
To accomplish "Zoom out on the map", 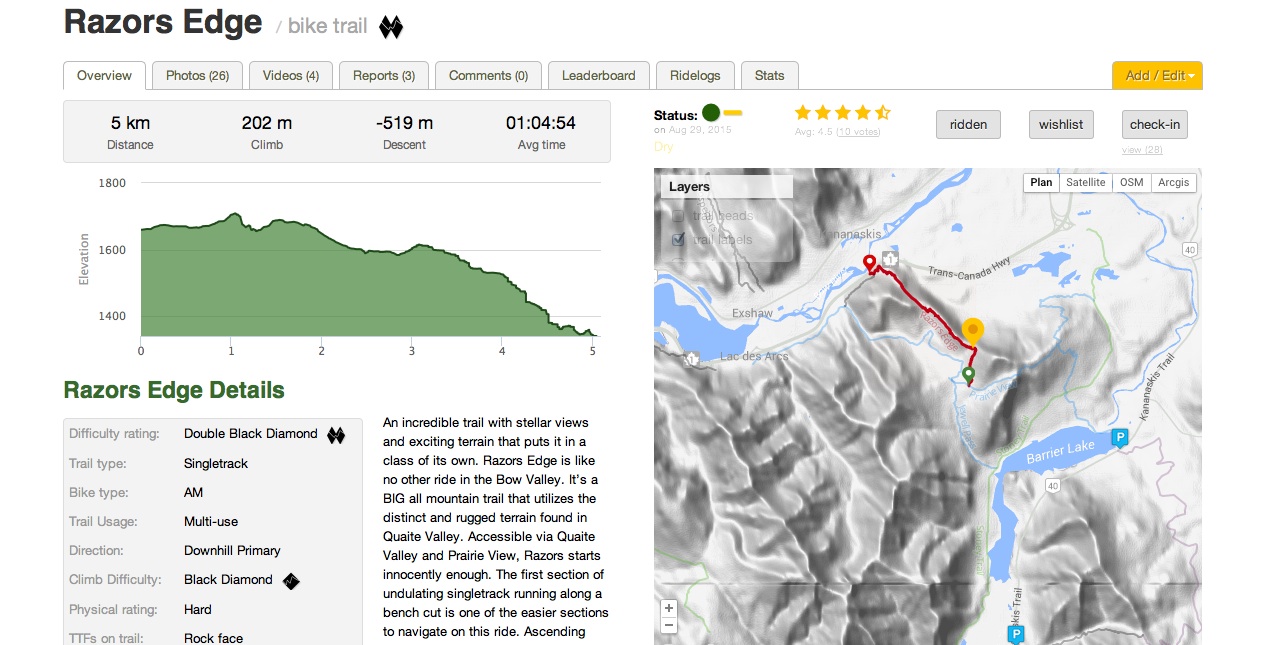I will point(669,626).
